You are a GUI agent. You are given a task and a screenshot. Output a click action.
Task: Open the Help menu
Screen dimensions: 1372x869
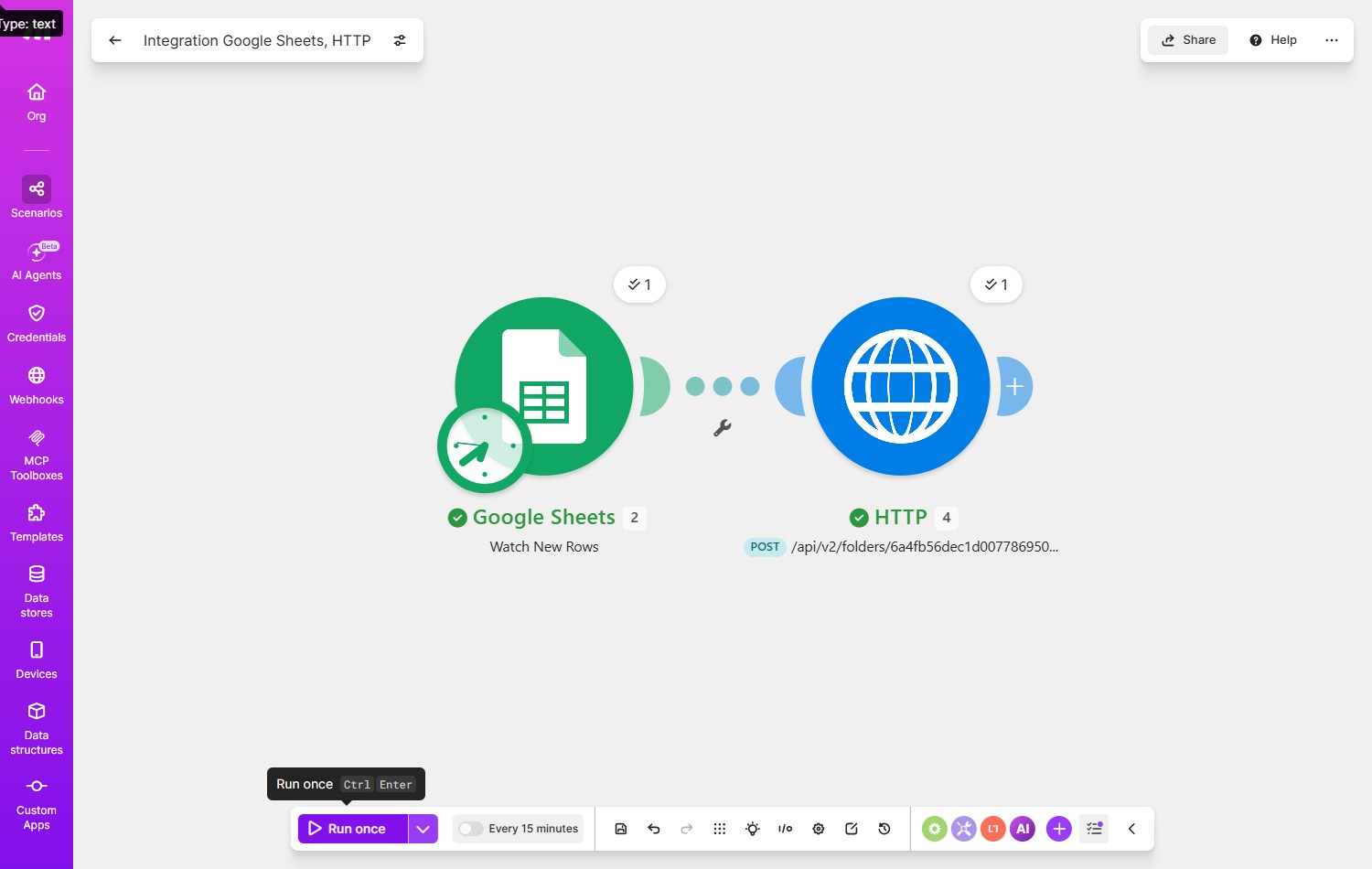pyautogui.click(x=1273, y=40)
